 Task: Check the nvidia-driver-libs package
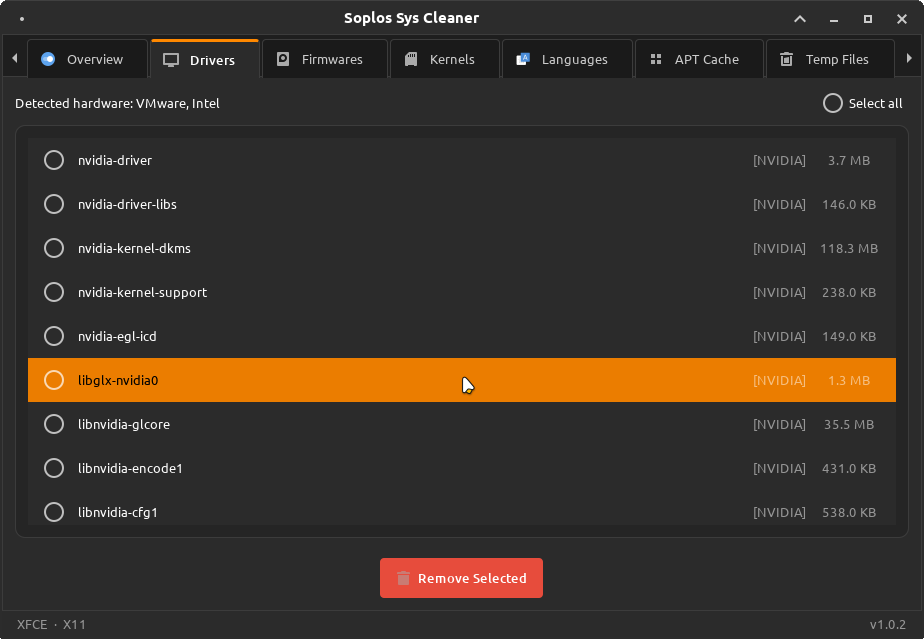coord(54,204)
